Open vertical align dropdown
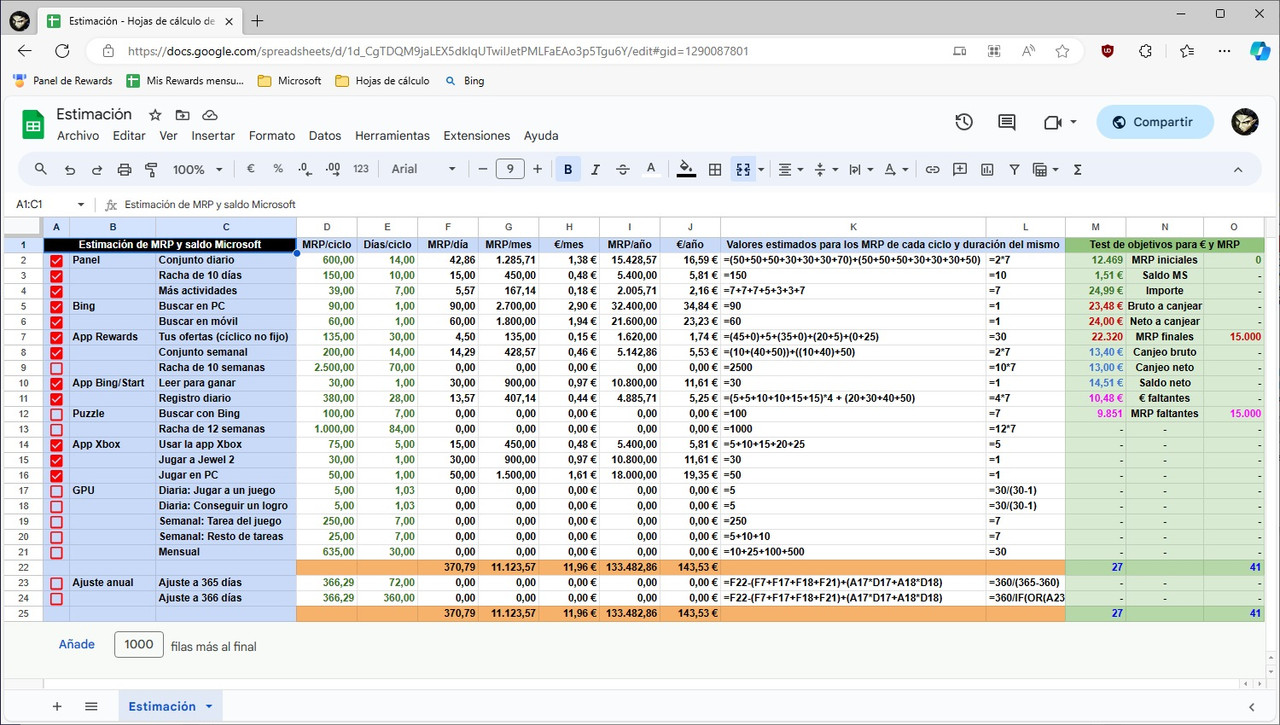This screenshot has height=725, width=1280. [826, 169]
